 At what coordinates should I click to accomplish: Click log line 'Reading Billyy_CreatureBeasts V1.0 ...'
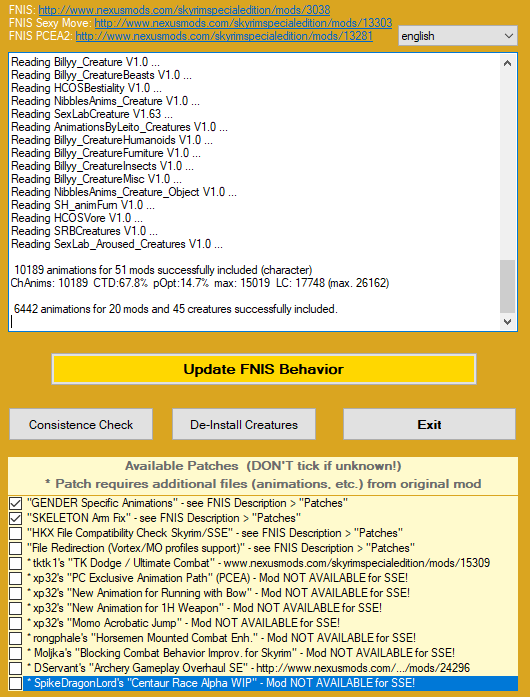(x=101, y=75)
